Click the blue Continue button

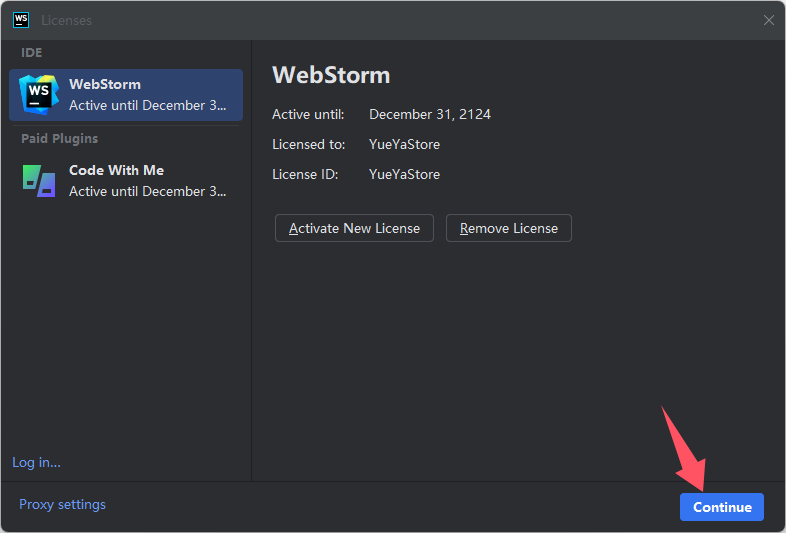tap(722, 507)
